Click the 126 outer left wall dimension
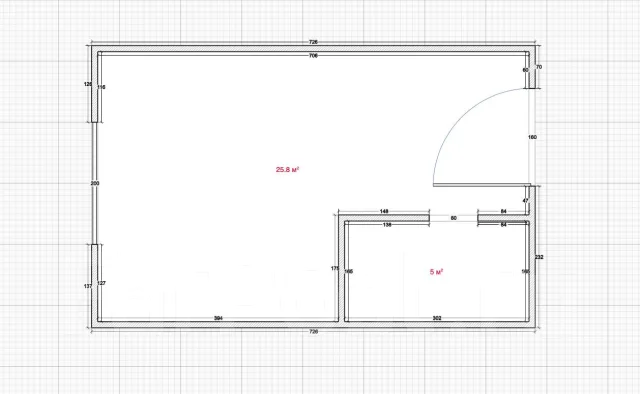This screenshot has width=640, height=394. [x=88, y=84]
